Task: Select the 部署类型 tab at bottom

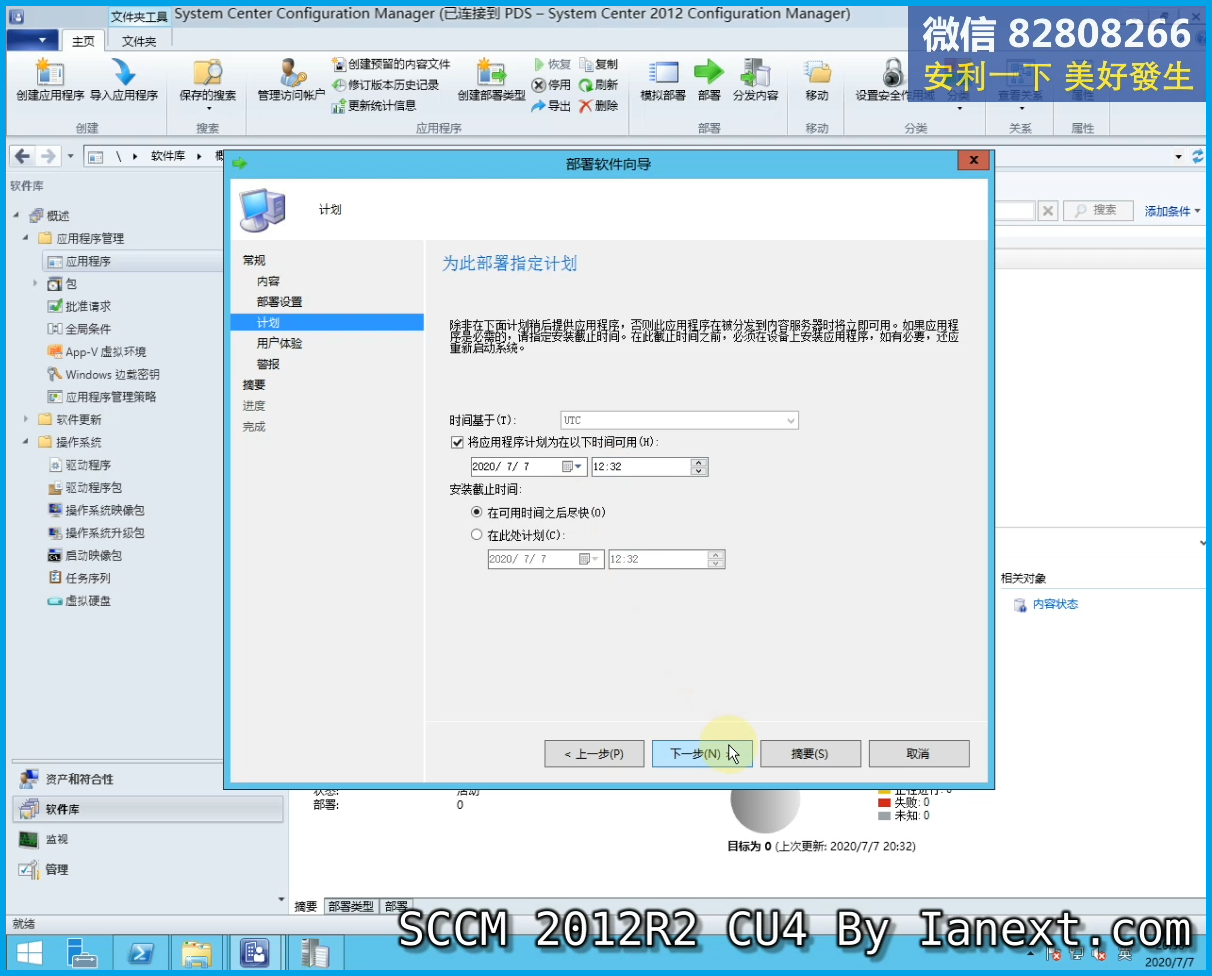Action: 350,906
